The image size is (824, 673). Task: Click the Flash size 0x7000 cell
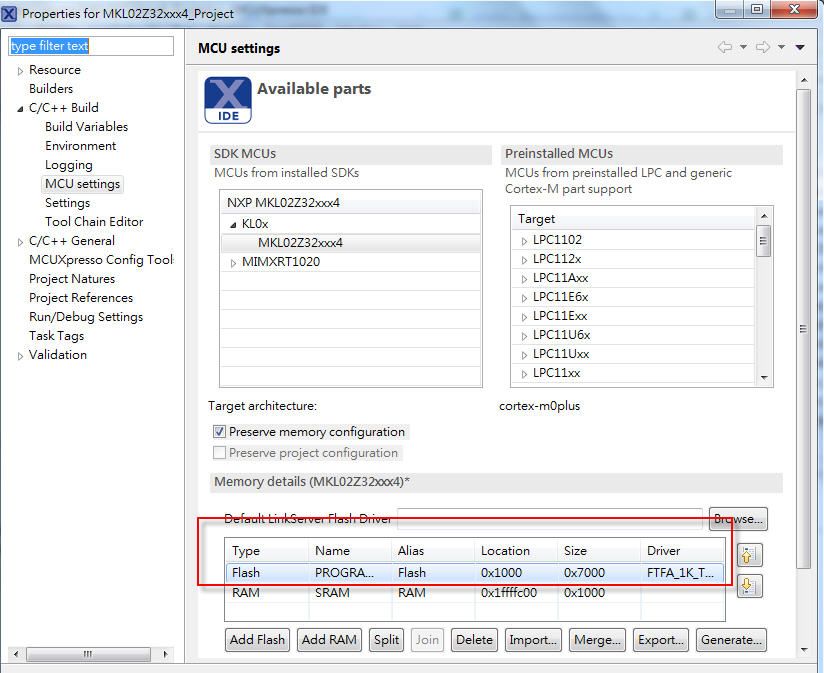[x=599, y=573]
